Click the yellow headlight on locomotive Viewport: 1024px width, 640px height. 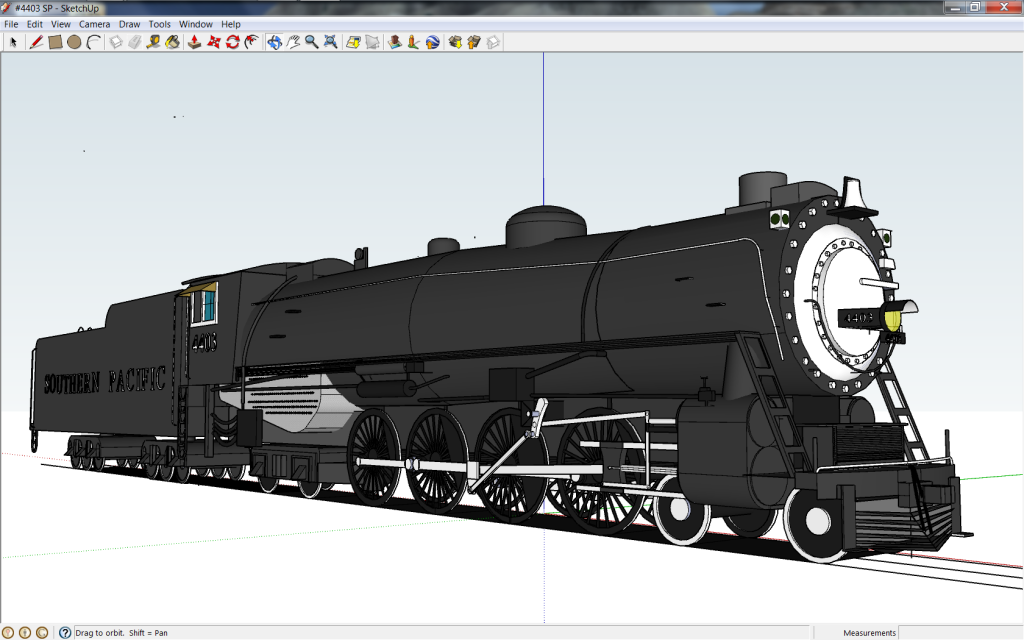tap(892, 319)
